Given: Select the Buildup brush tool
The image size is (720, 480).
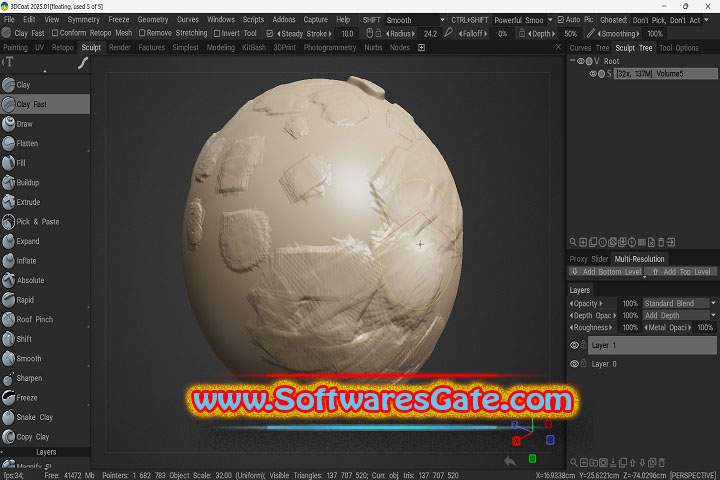Looking at the screenshot, I should (45, 182).
